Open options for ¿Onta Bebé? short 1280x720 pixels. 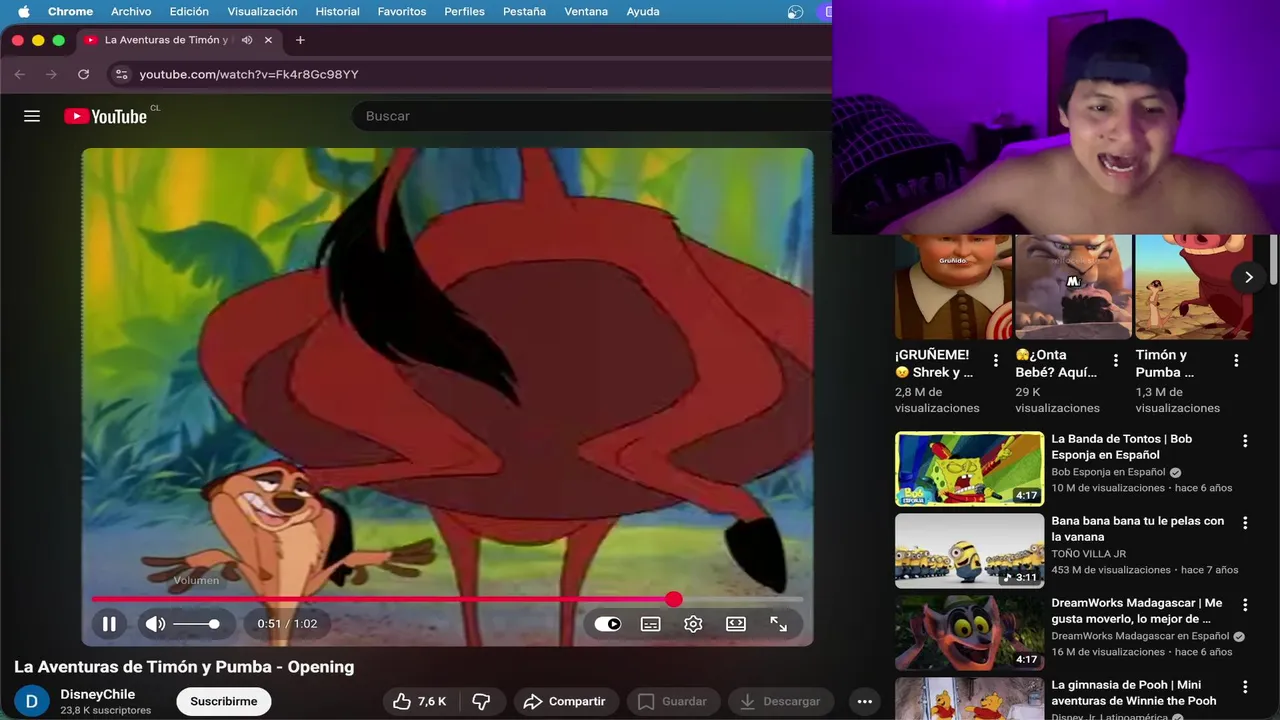1116,361
